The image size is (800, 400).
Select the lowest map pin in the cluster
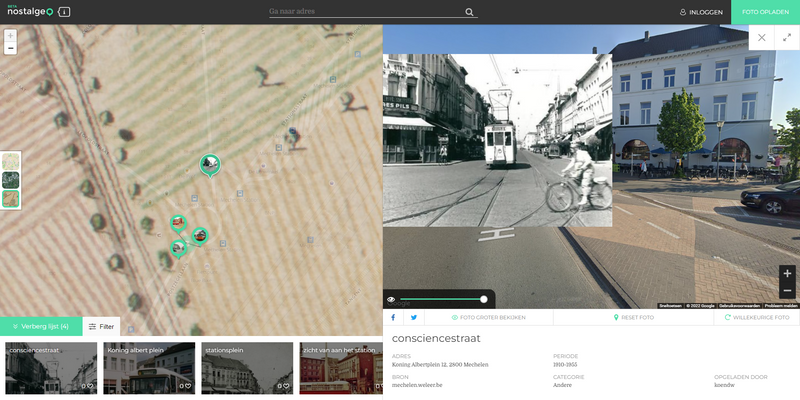pyautogui.click(x=178, y=249)
